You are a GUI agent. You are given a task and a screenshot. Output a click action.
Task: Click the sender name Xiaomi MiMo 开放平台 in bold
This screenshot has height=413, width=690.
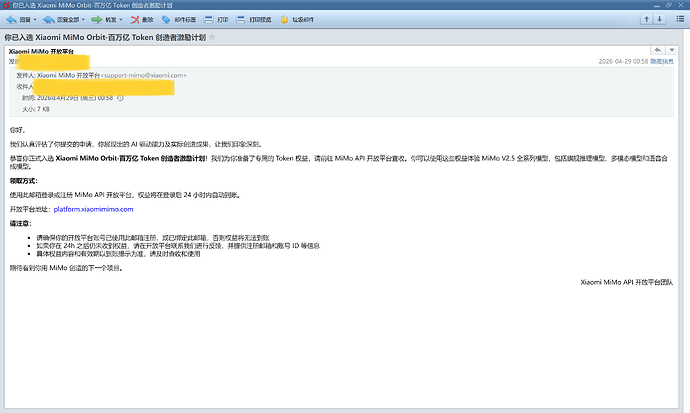click(x=41, y=51)
